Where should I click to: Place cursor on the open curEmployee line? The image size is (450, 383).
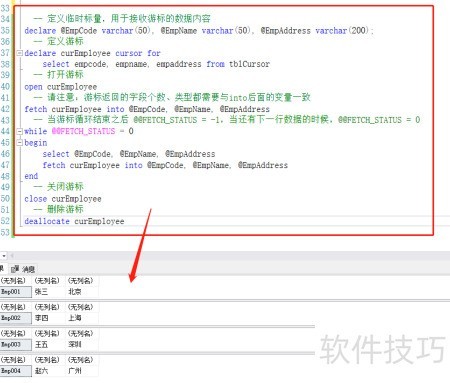(x=61, y=87)
